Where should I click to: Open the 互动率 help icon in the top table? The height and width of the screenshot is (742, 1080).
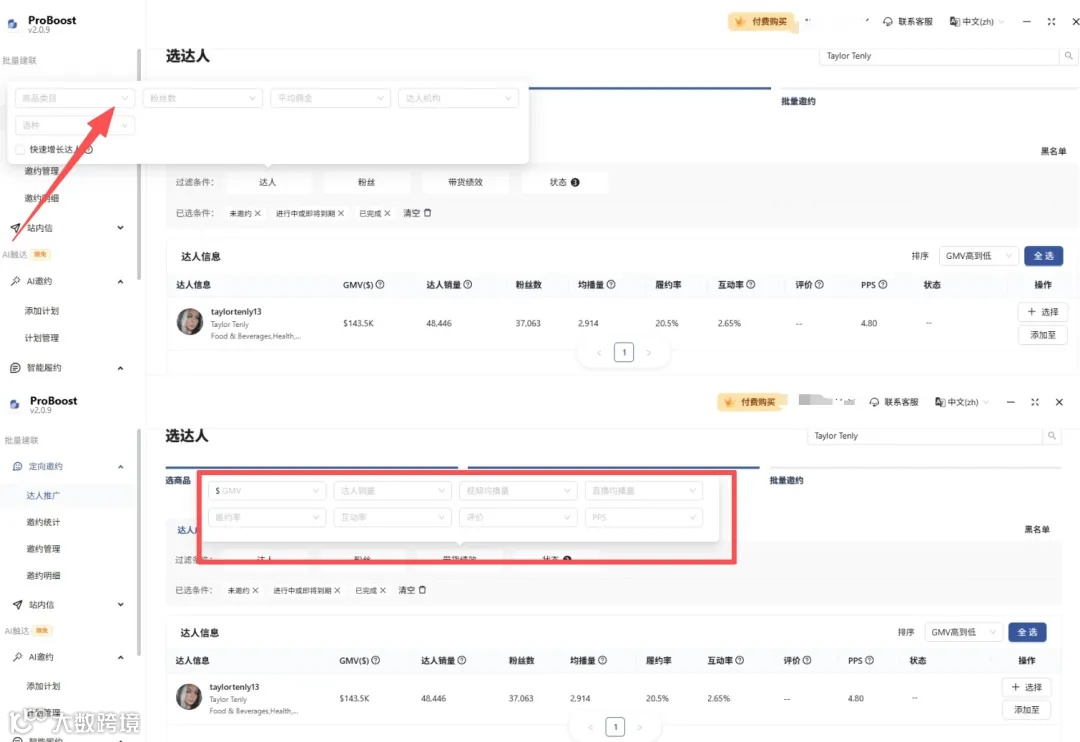click(x=751, y=285)
